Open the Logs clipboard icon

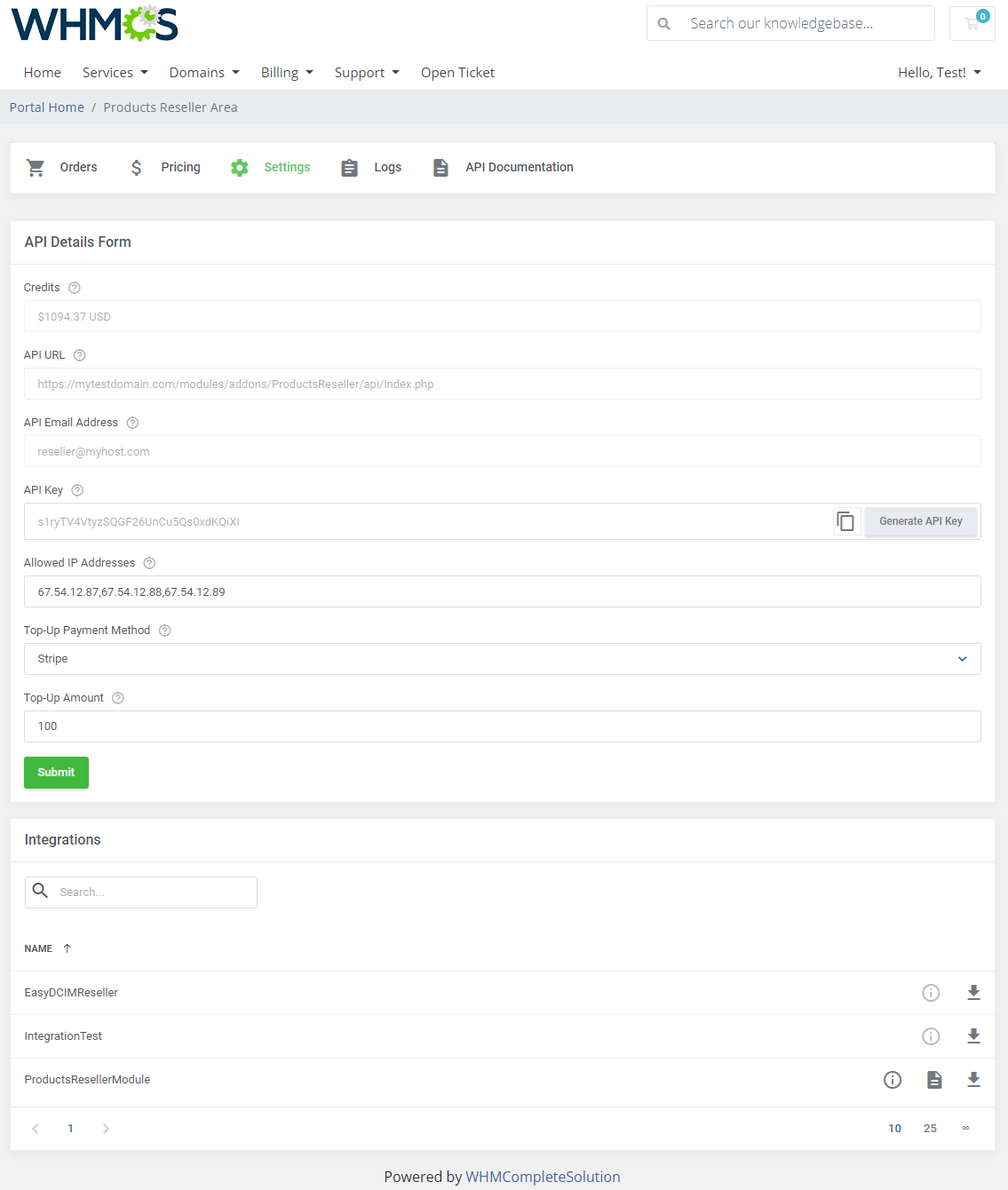[x=349, y=167]
